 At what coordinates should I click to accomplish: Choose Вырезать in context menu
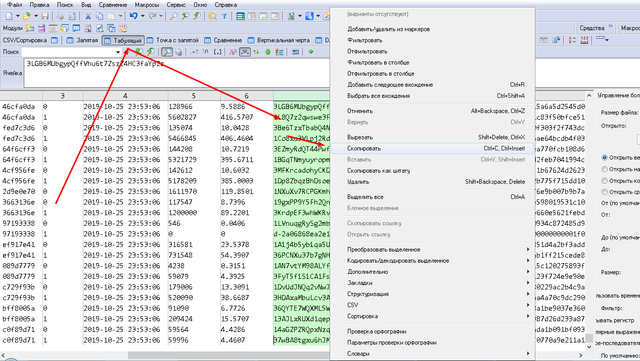(x=432, y=137)
